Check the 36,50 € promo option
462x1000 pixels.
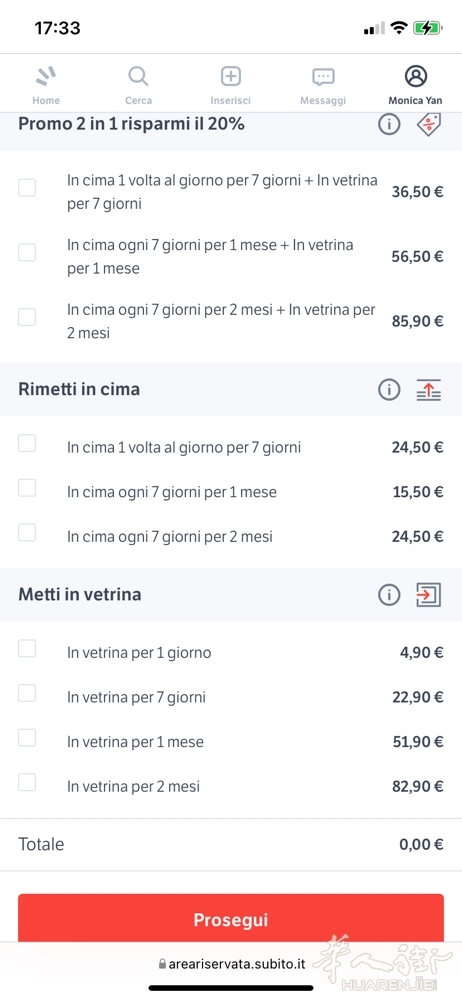click(27, 188)
